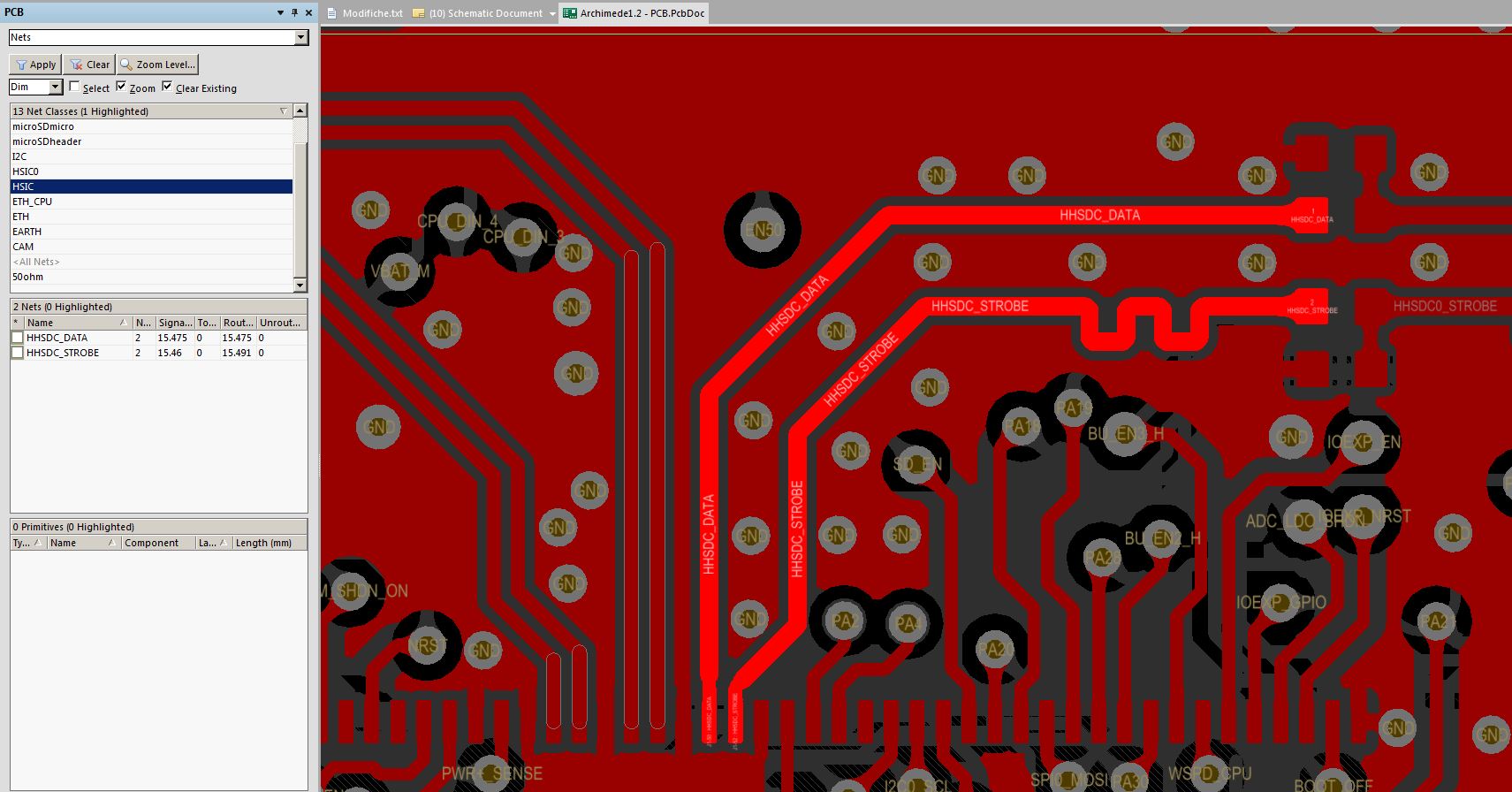Image resolution: width=1512 pixels, height=792 pixels.
Task: Click the Modifiche.txt document icon
Action: coord(332,13)
